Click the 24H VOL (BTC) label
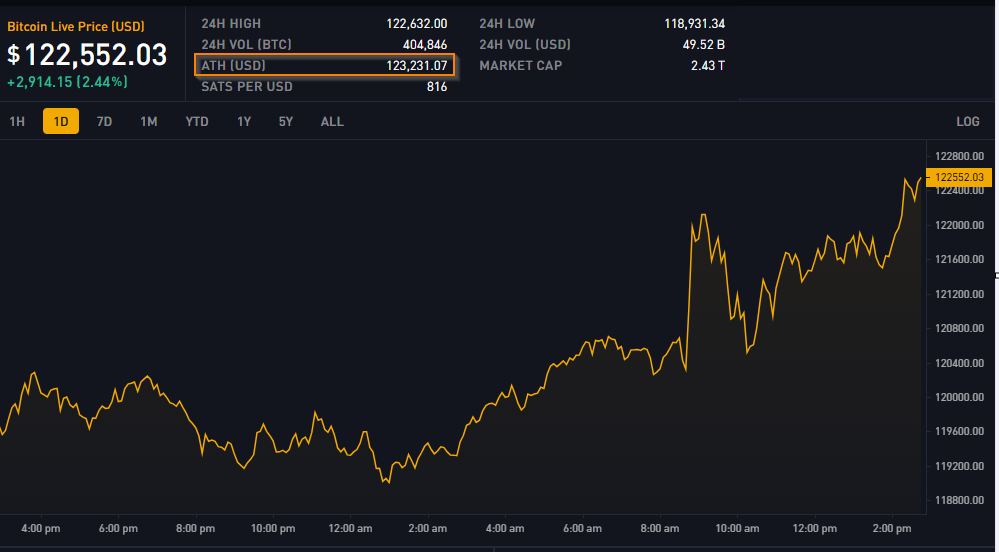Viewport: 999px width, 552px height. click(x=246, y=45)
